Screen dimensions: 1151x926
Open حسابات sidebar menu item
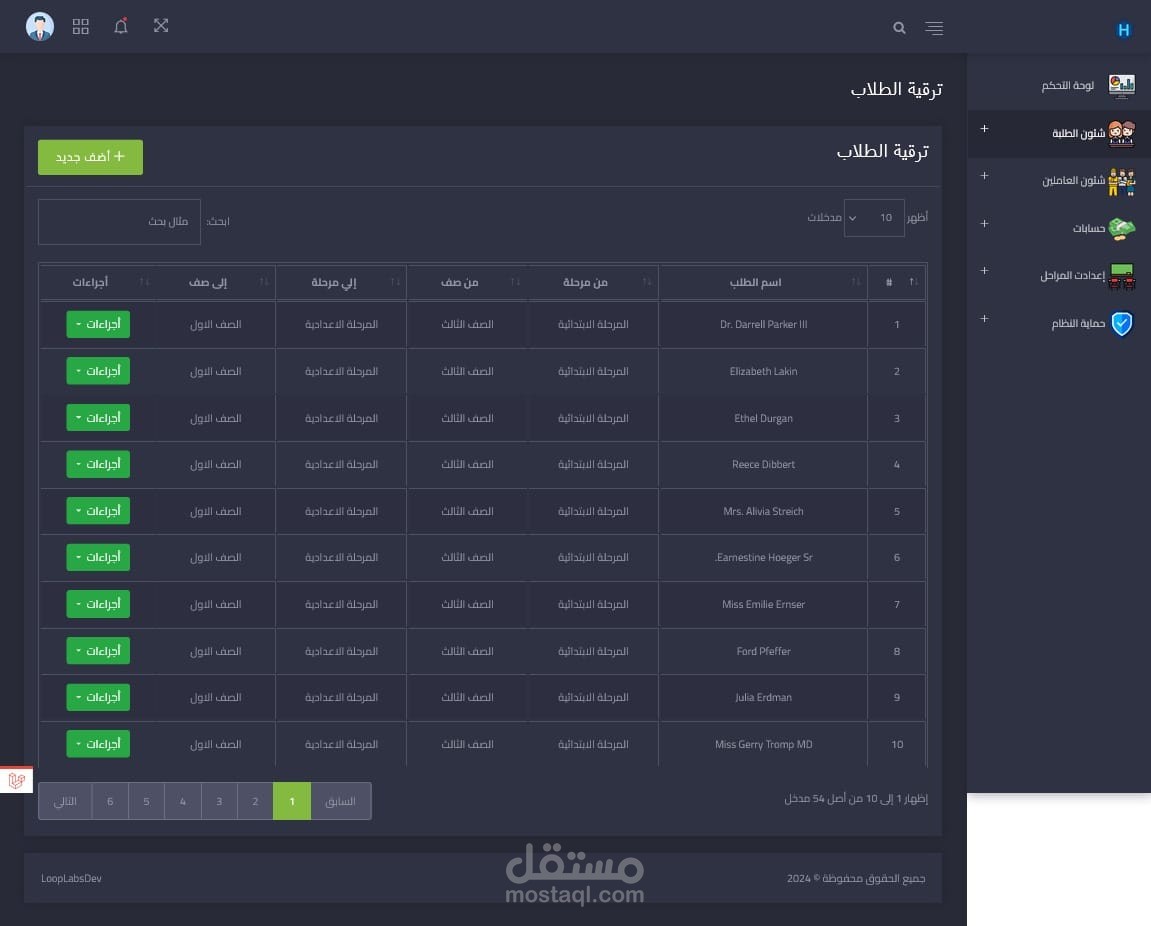(1059, 228)
